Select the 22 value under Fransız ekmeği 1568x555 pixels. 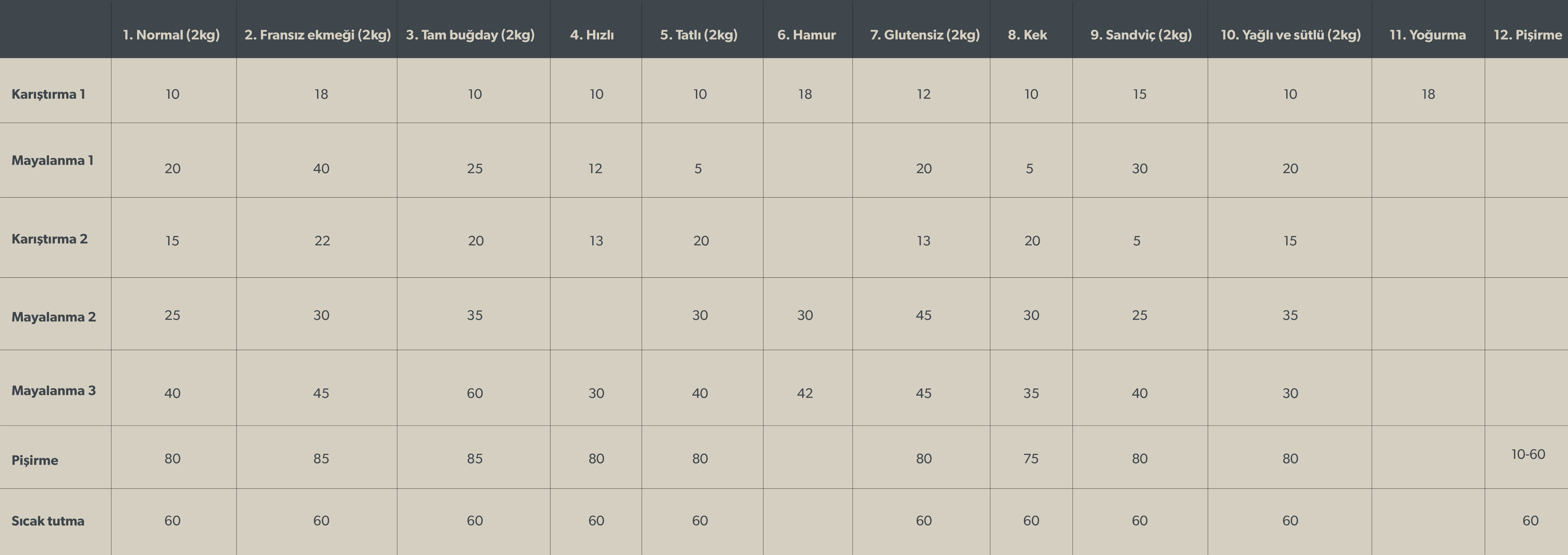322,240
